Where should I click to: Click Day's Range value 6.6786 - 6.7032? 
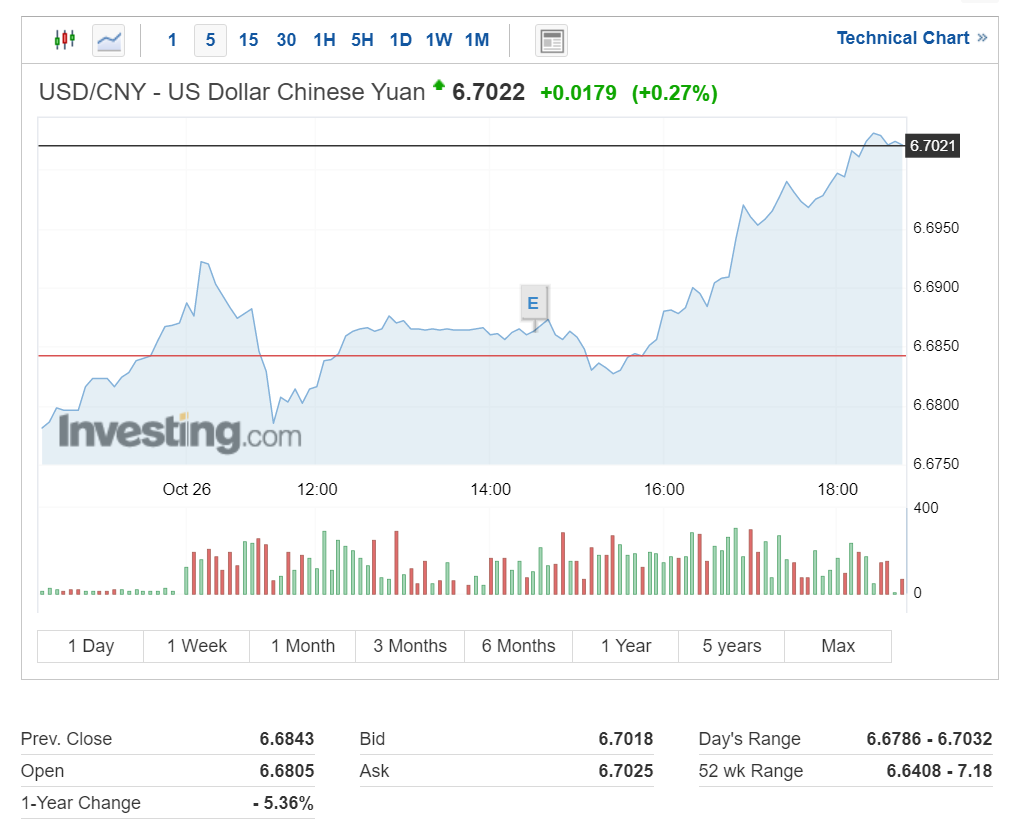(929, 739)
